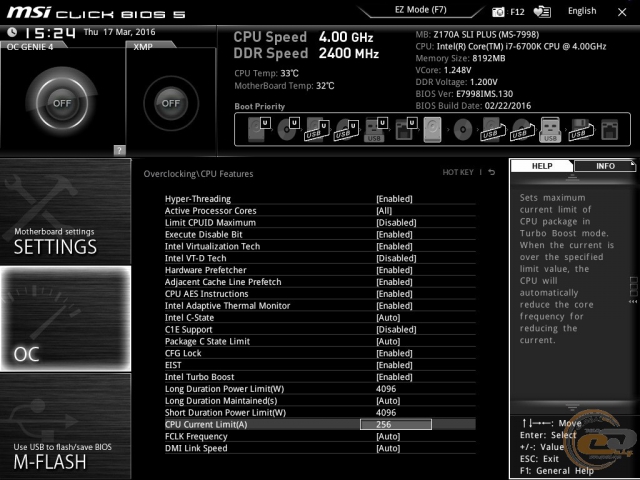Change language via English button
Viewport: 640px width, 480px height.
pyautogui.click(x=582, y=11)
